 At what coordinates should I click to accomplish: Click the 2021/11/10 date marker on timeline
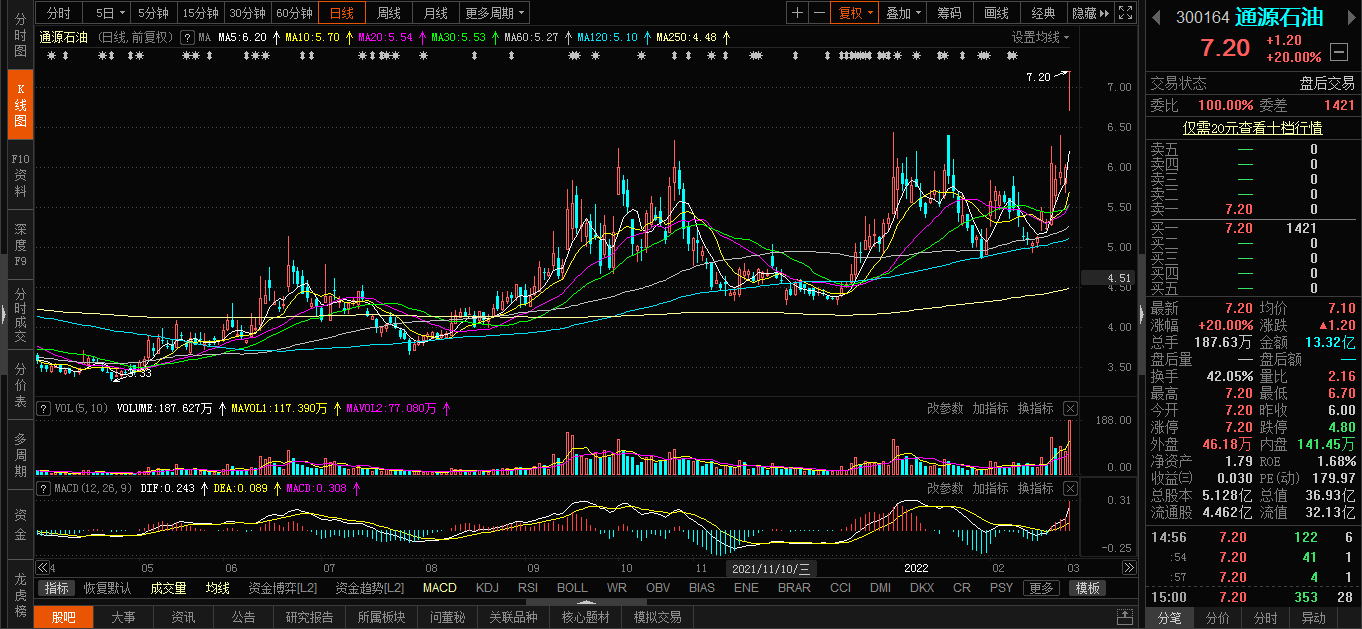click(771, 567)
